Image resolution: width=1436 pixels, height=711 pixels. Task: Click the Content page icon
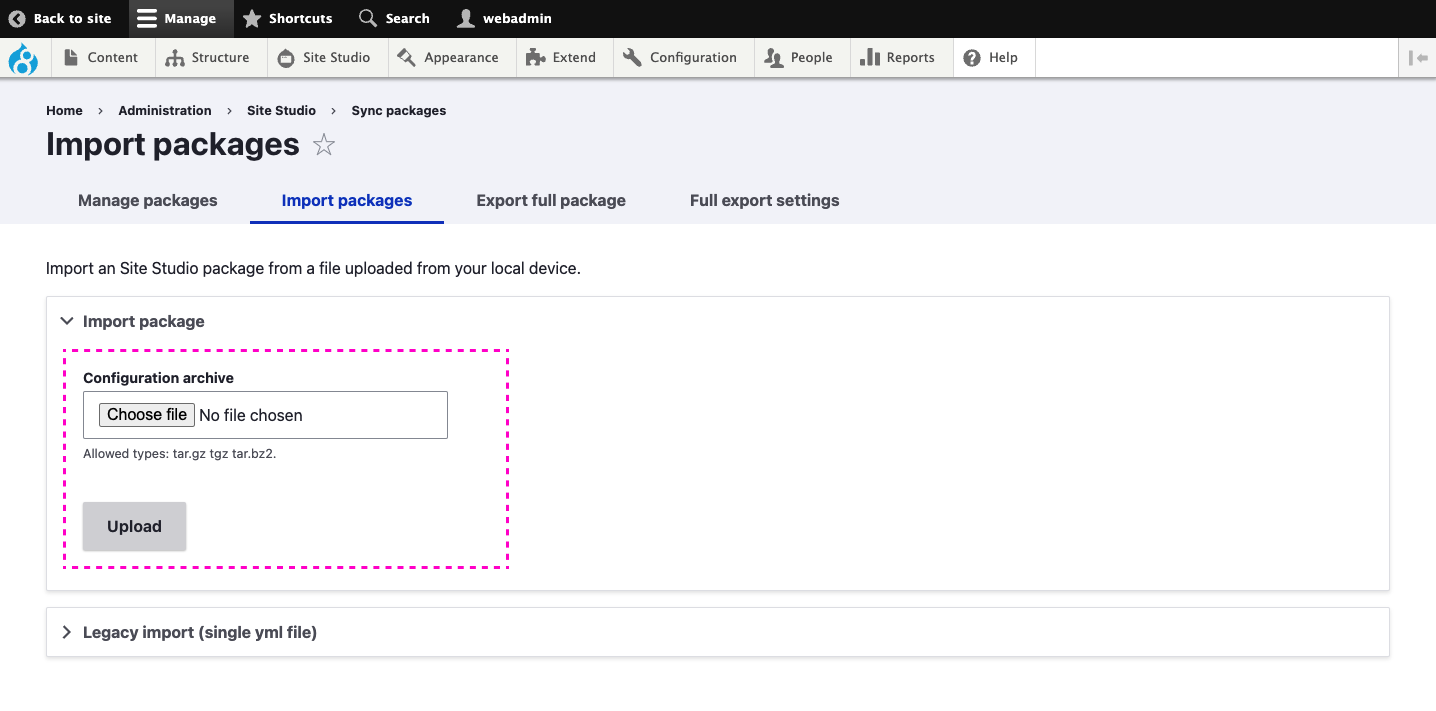click(x=71, y=57)
